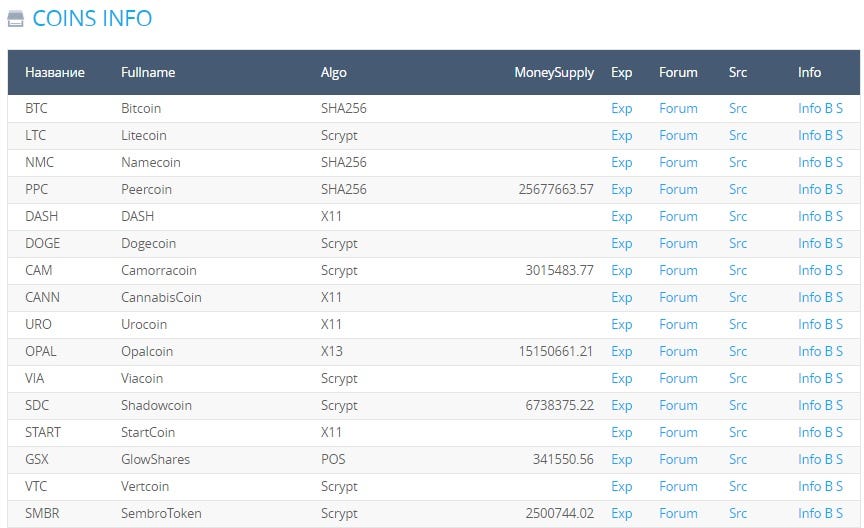Click the B link in the GSX row
This screenshot has height=528, width=864.
[x=828, y=460]
